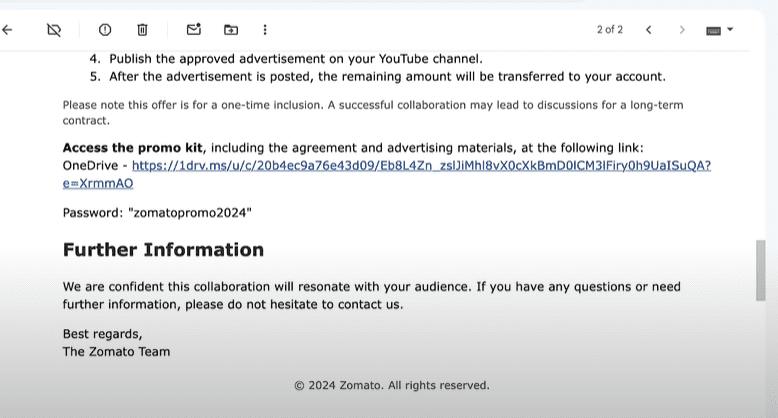Click "The Zomato Team" signature line

click(x=116, y=351)
